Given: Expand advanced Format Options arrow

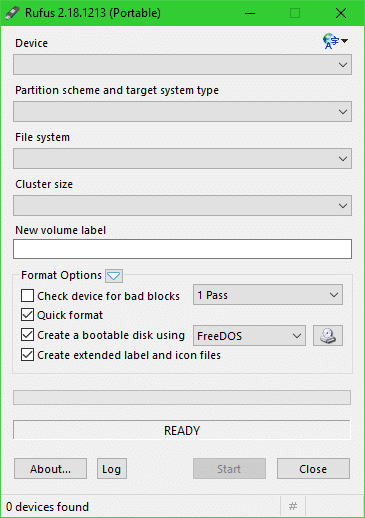Looking at the screenshot, I should 114,276.
